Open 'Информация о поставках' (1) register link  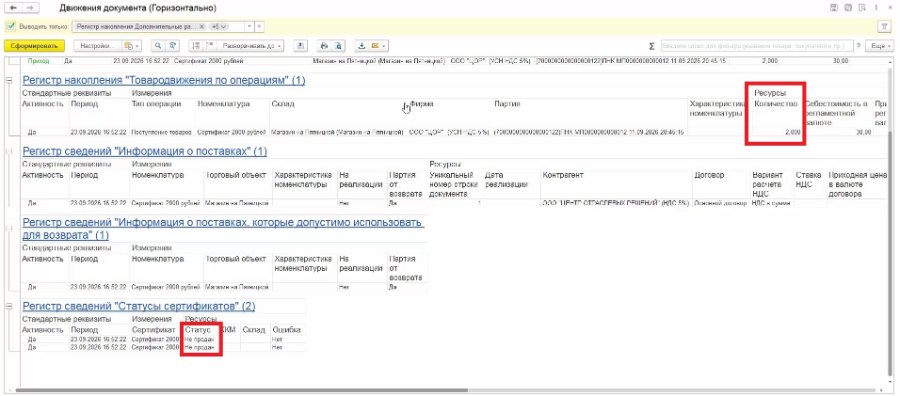[x=145, y=152]
